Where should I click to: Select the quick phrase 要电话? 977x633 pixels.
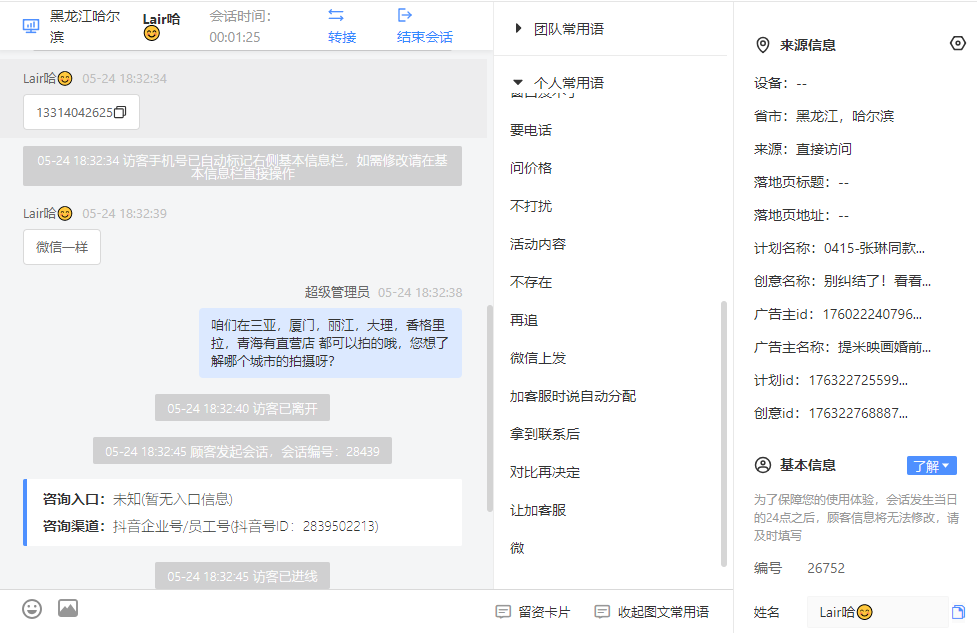pyautogui.click(x=531, y=130)
